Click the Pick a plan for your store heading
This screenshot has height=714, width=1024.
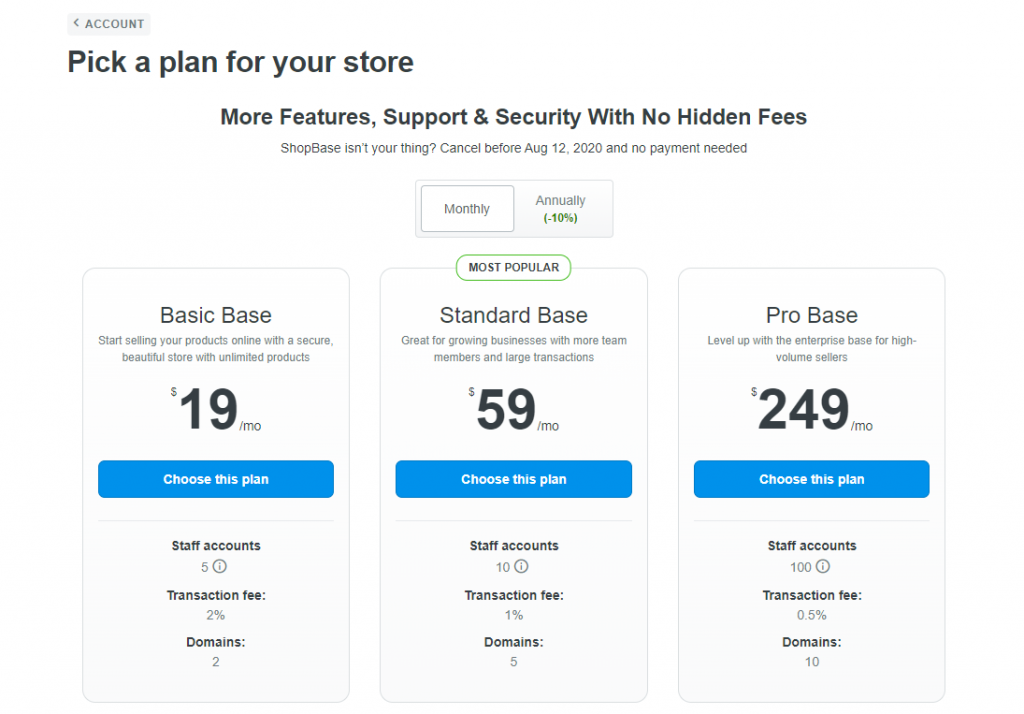240,62
